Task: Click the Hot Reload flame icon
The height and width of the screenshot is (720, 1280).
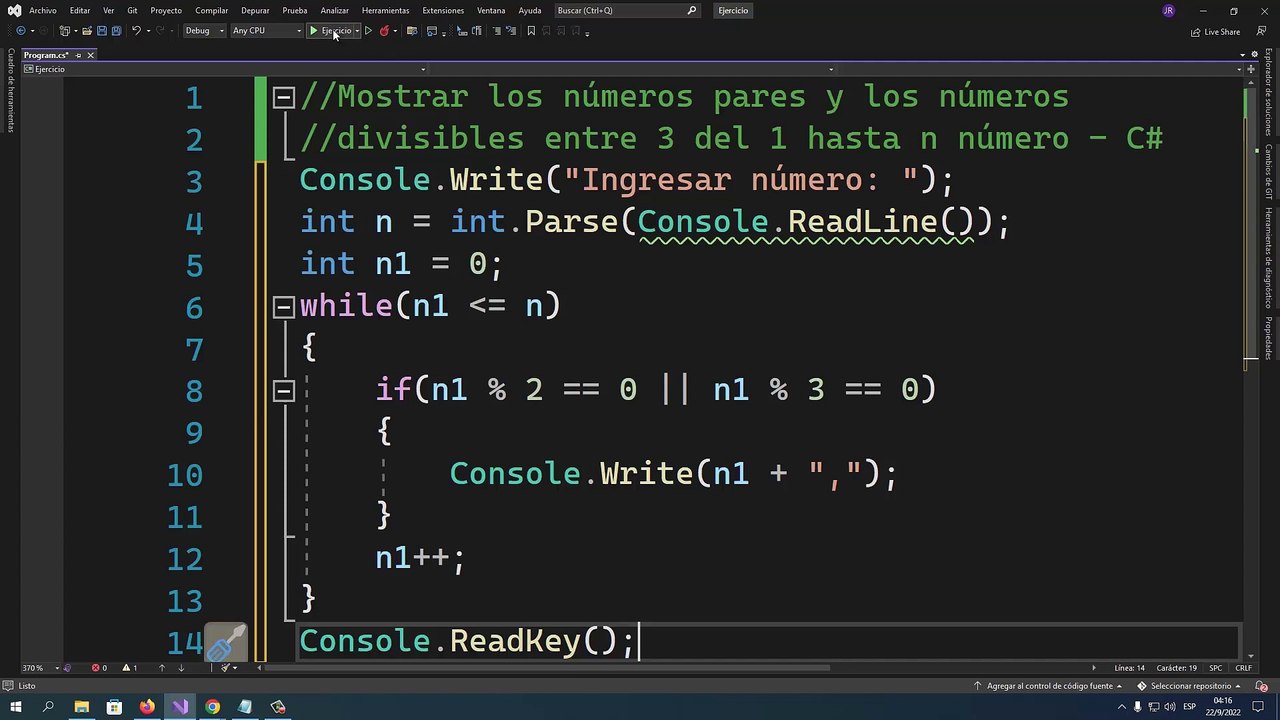Action: click(x=384, y=31)
